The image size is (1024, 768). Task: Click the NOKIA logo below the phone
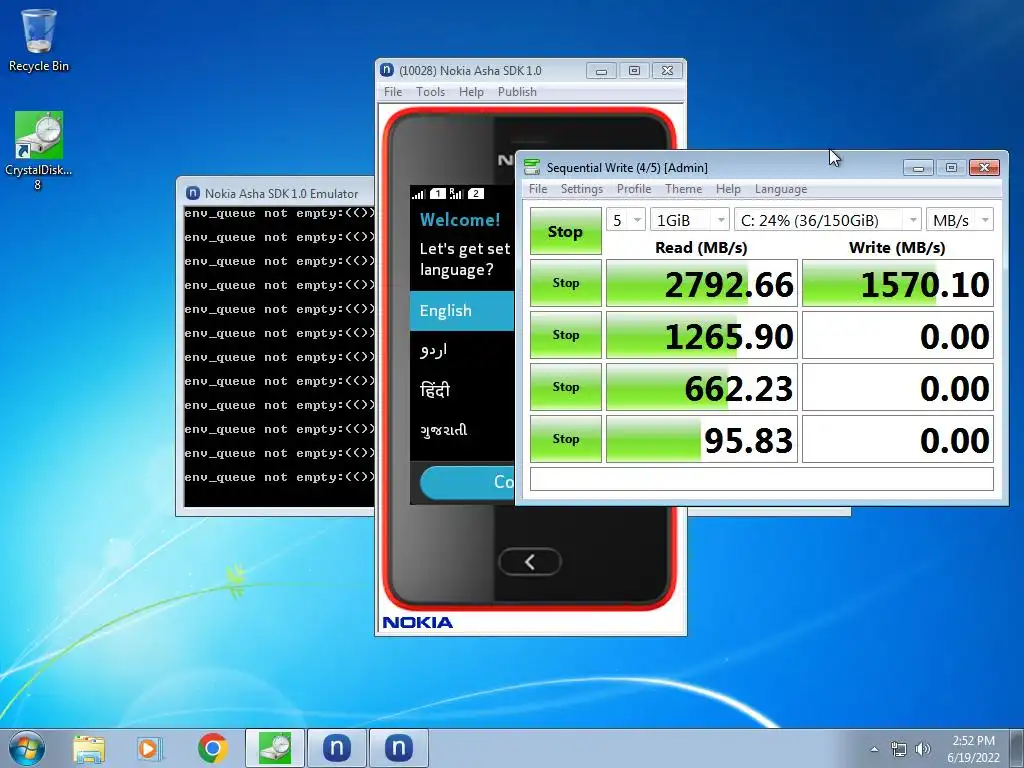tap(417, 622)
